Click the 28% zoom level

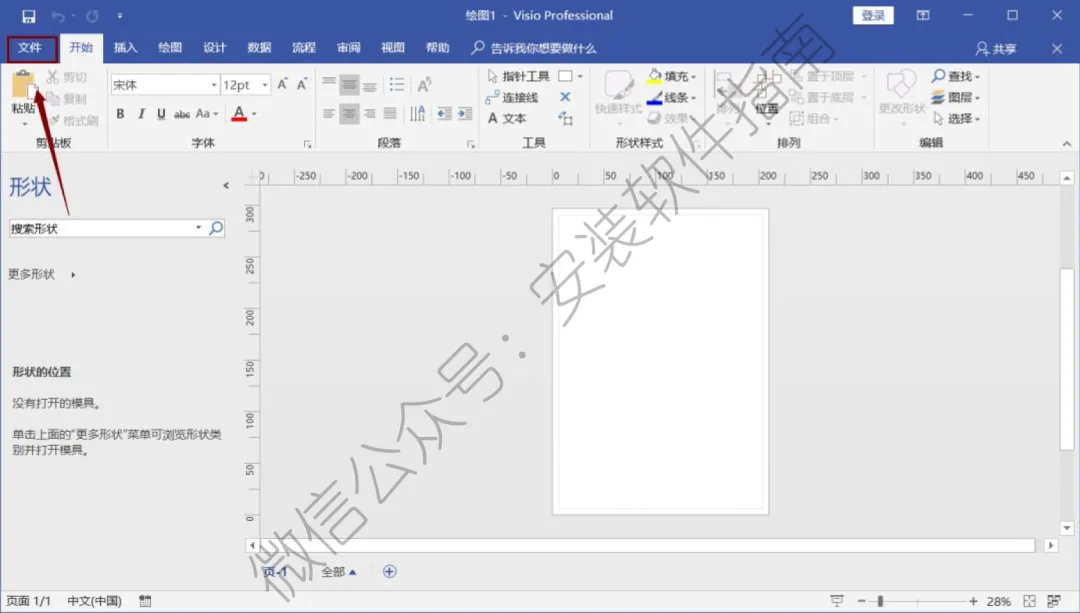[999, 601]
